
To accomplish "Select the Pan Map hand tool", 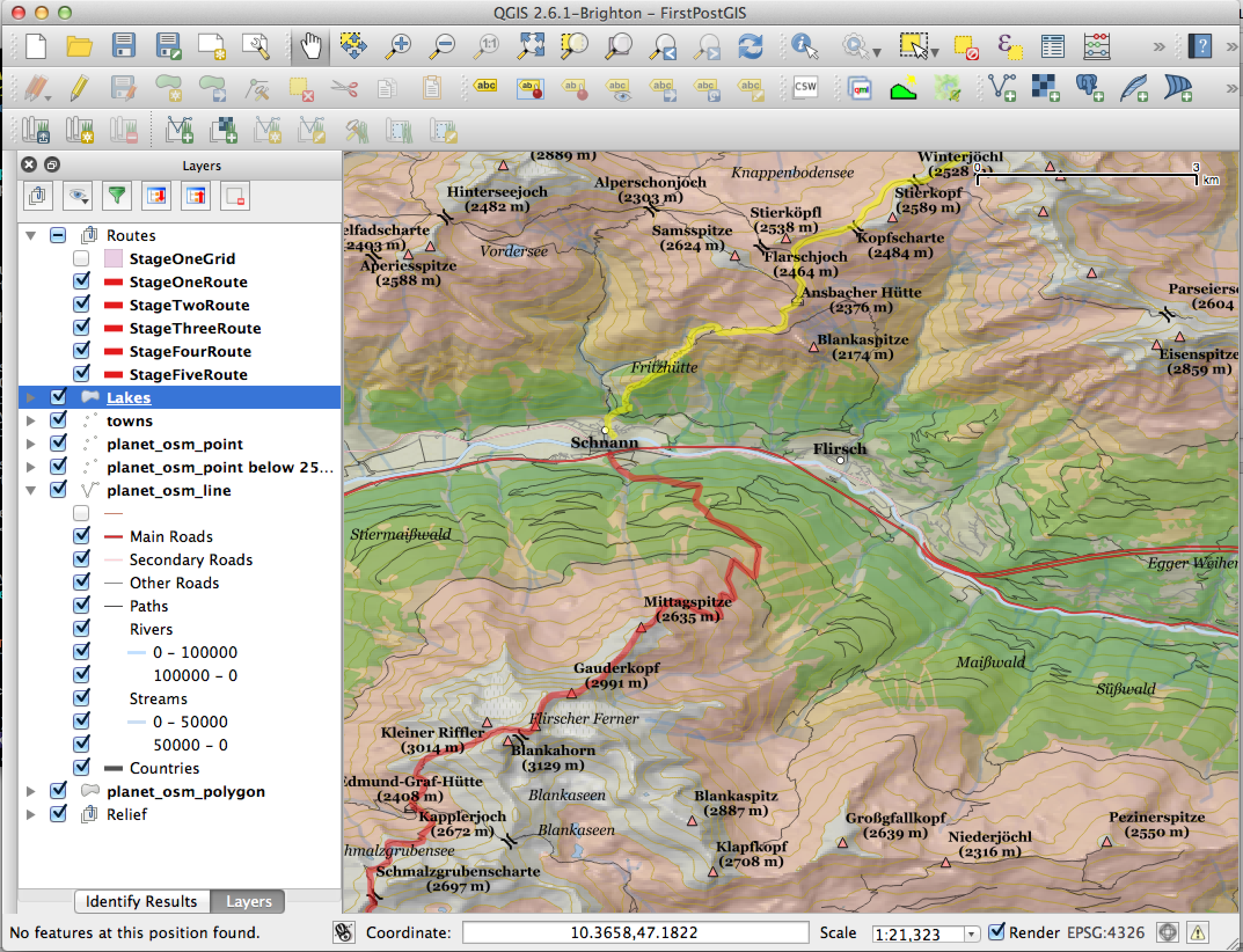I will 312,46.
